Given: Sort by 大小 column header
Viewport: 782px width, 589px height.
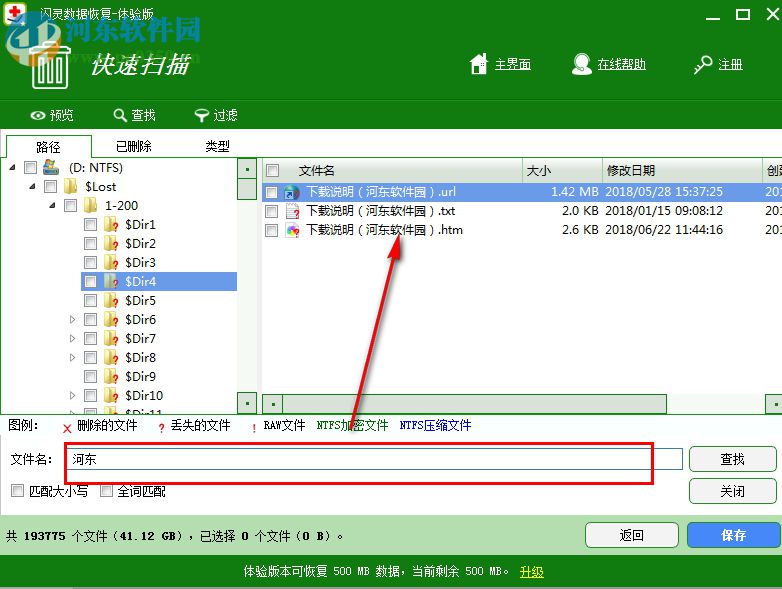Looking at the screenshot, I should coord(563,171).
